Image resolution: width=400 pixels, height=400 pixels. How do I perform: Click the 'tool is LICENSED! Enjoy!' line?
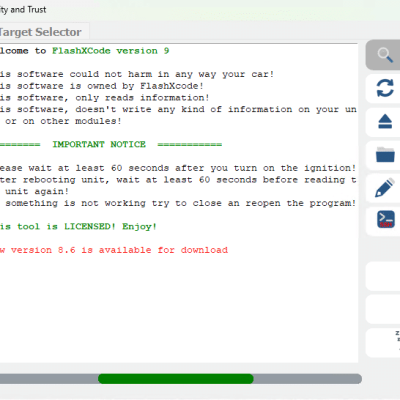[x=78, y=227]
